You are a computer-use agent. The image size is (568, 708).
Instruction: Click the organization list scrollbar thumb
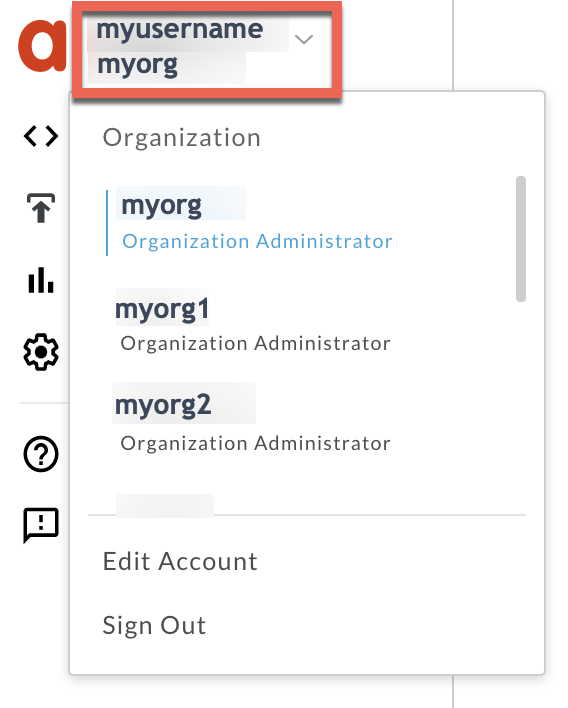[521, 238]
